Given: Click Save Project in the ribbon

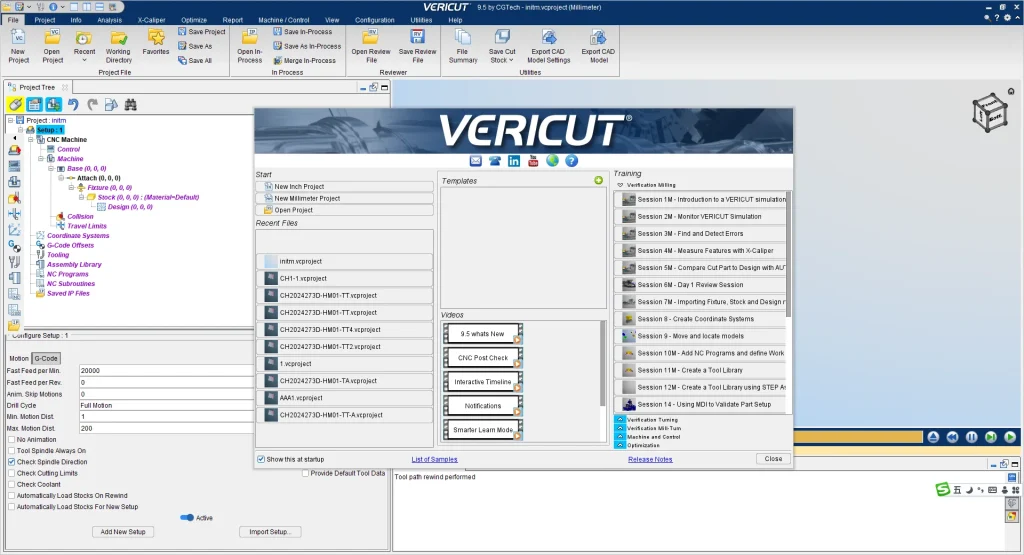Looking at the screenshot, I should point(201,31).
